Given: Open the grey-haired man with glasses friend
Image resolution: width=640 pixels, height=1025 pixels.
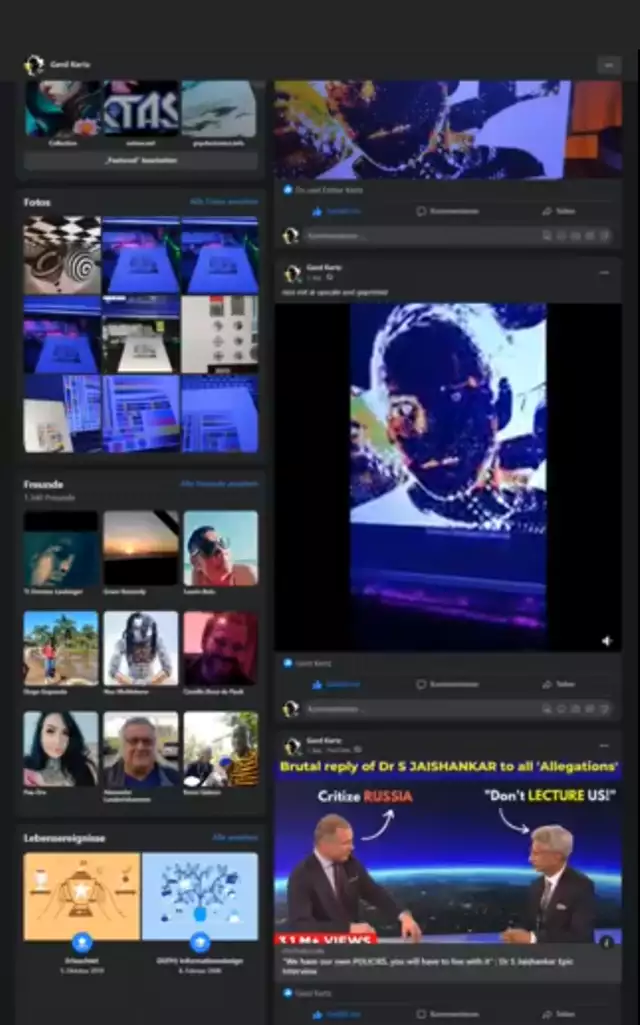Looking at the screenshot, I should pyautogui.click(x=141, y=748).
